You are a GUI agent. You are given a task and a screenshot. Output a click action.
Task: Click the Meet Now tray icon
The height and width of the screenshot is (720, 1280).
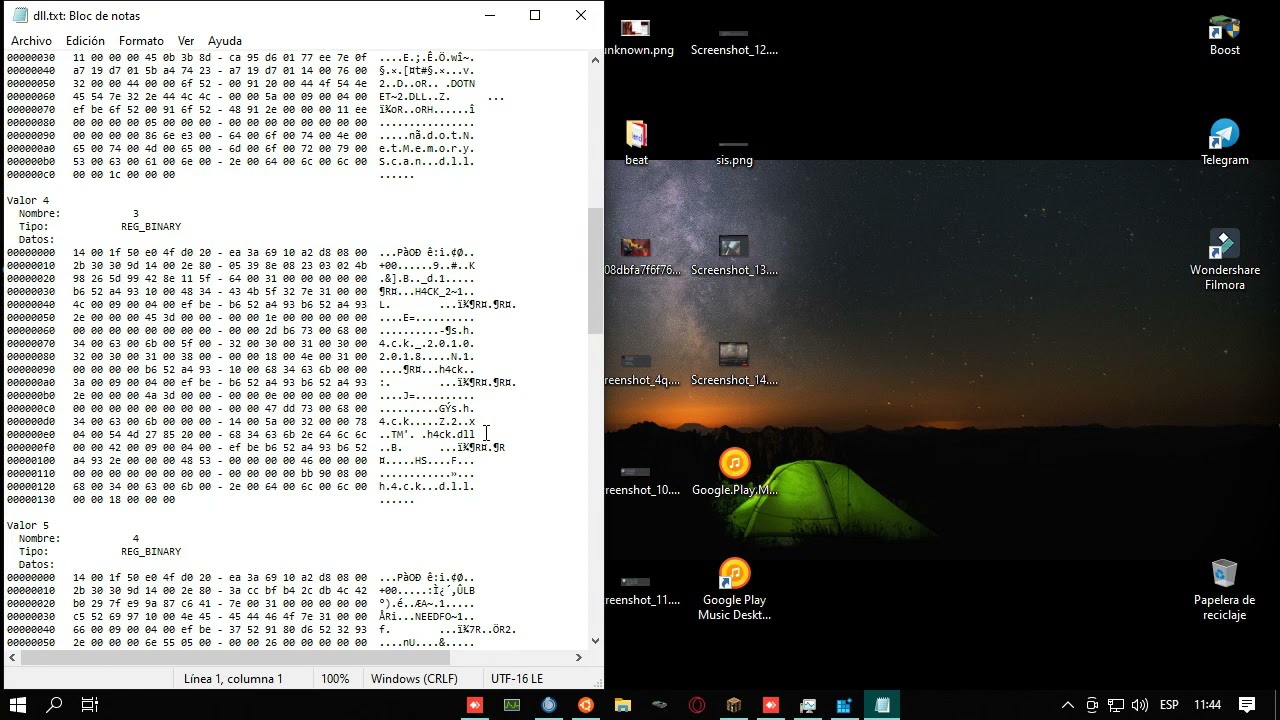1092,705
